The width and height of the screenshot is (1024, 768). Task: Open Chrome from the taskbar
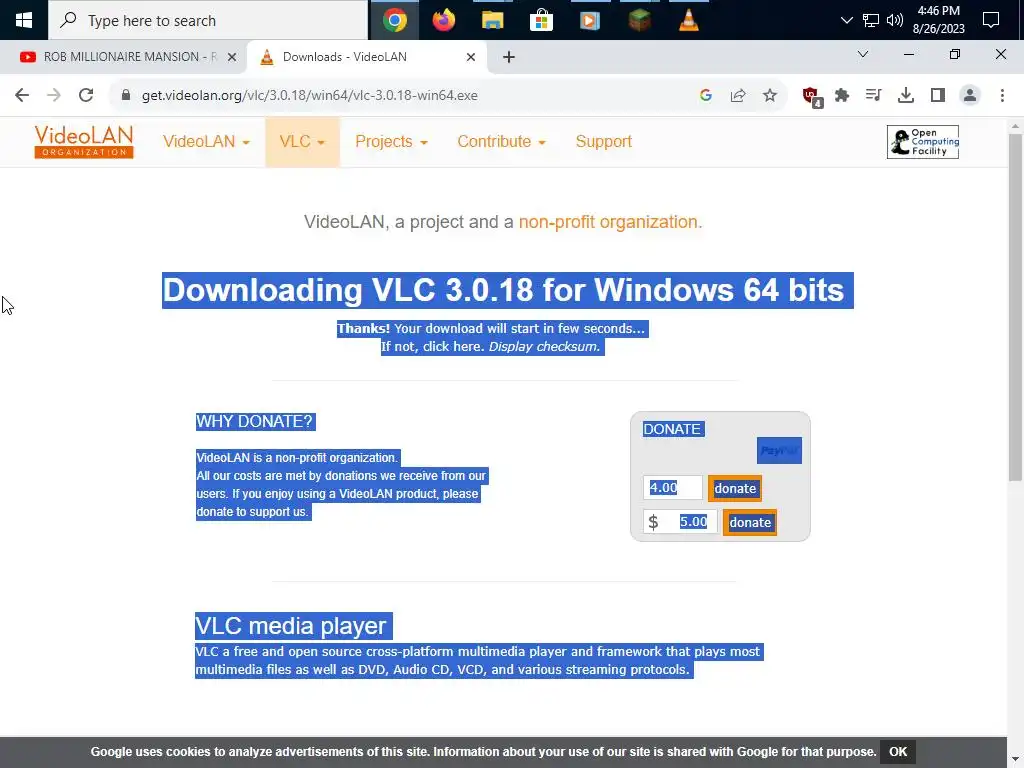395,20
